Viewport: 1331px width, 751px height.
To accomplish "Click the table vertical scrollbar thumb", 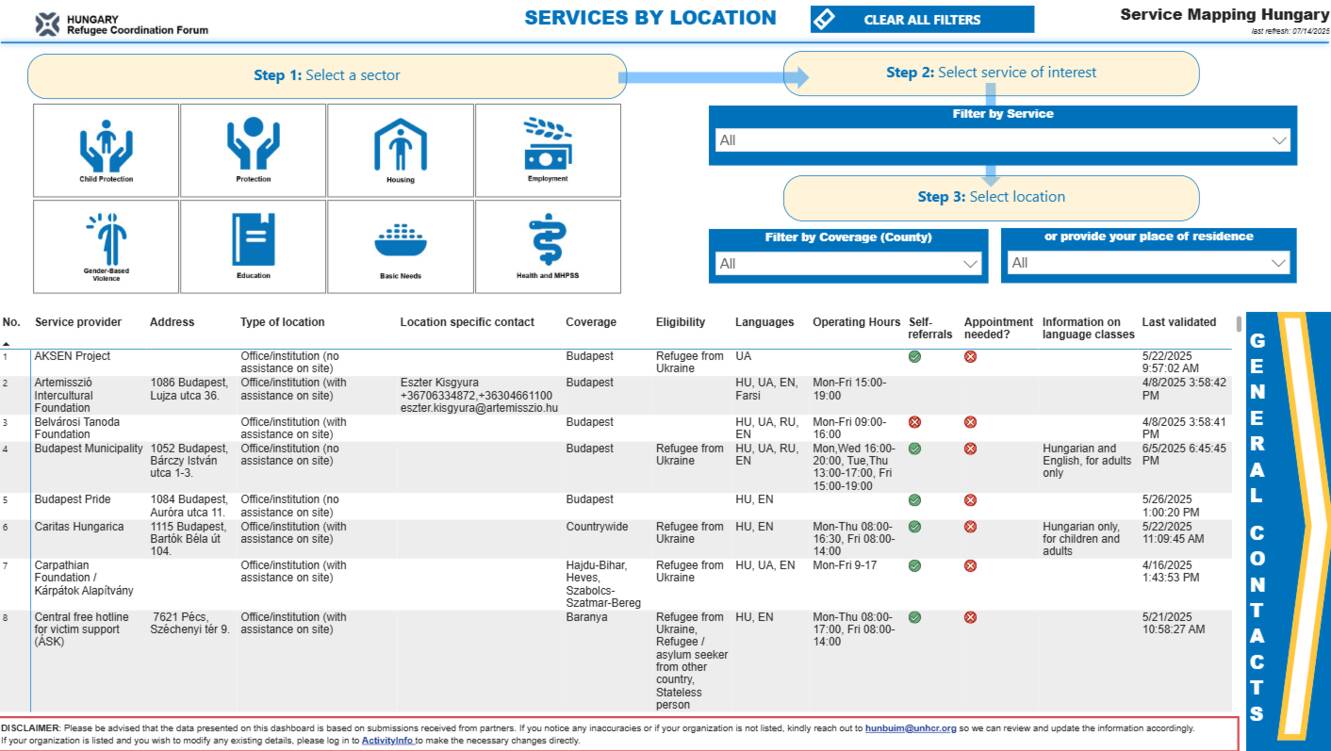I will (1240, 324).
